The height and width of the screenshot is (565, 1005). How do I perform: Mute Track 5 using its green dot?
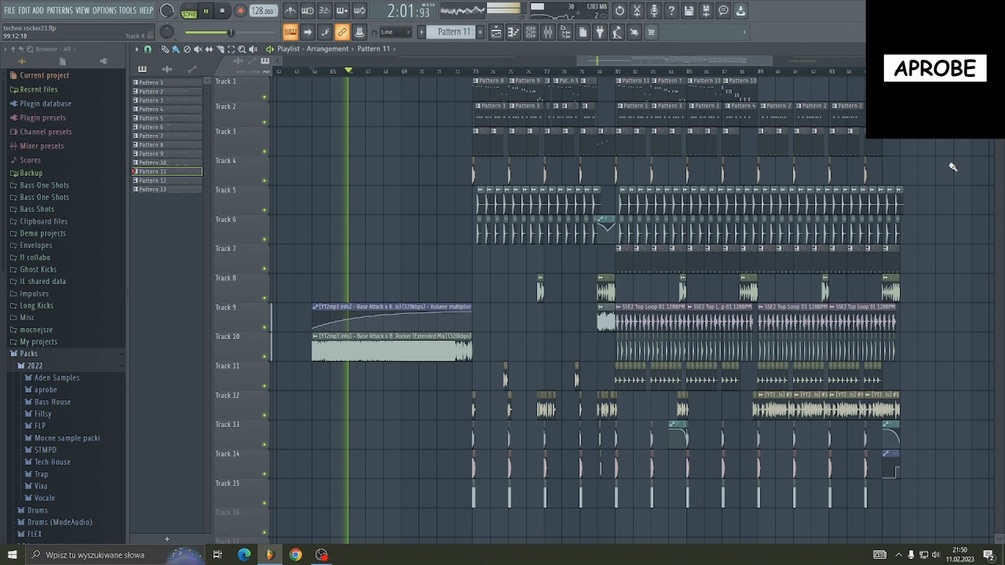(264, 210)
